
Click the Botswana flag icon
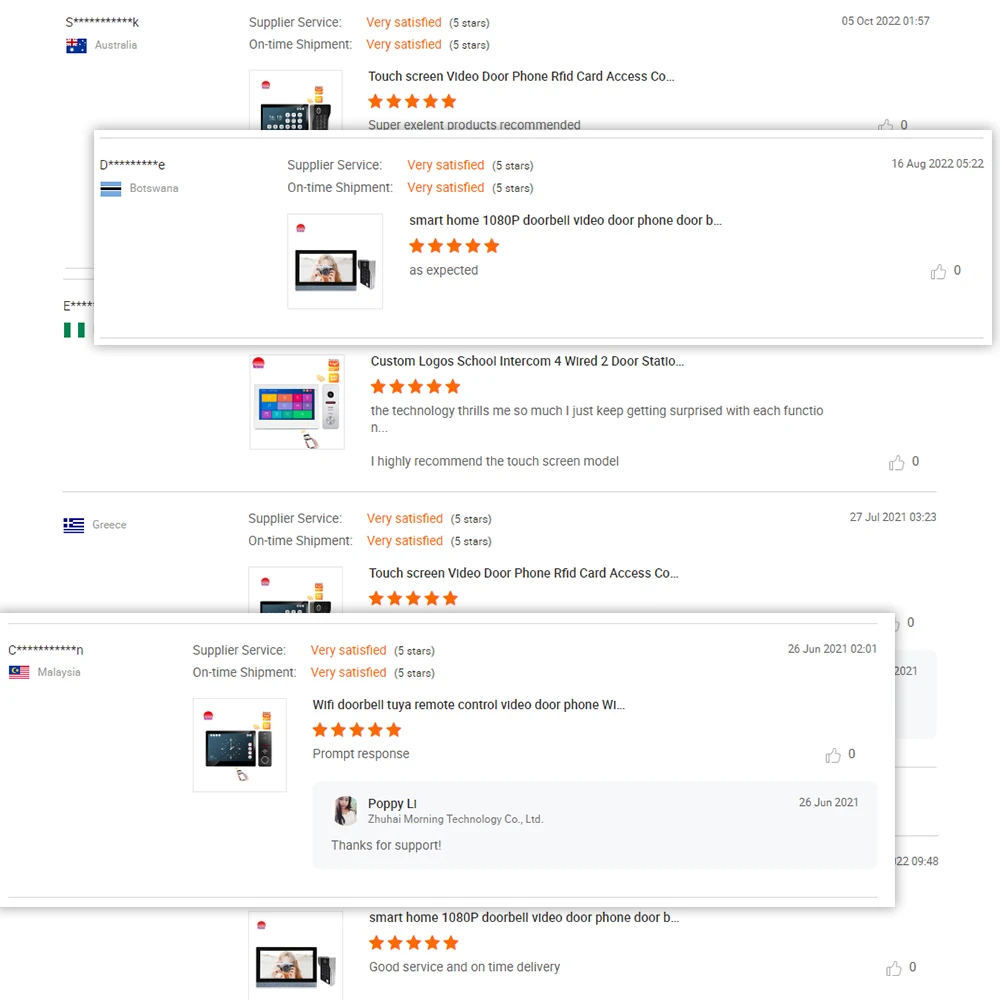[x=110, y=189]
